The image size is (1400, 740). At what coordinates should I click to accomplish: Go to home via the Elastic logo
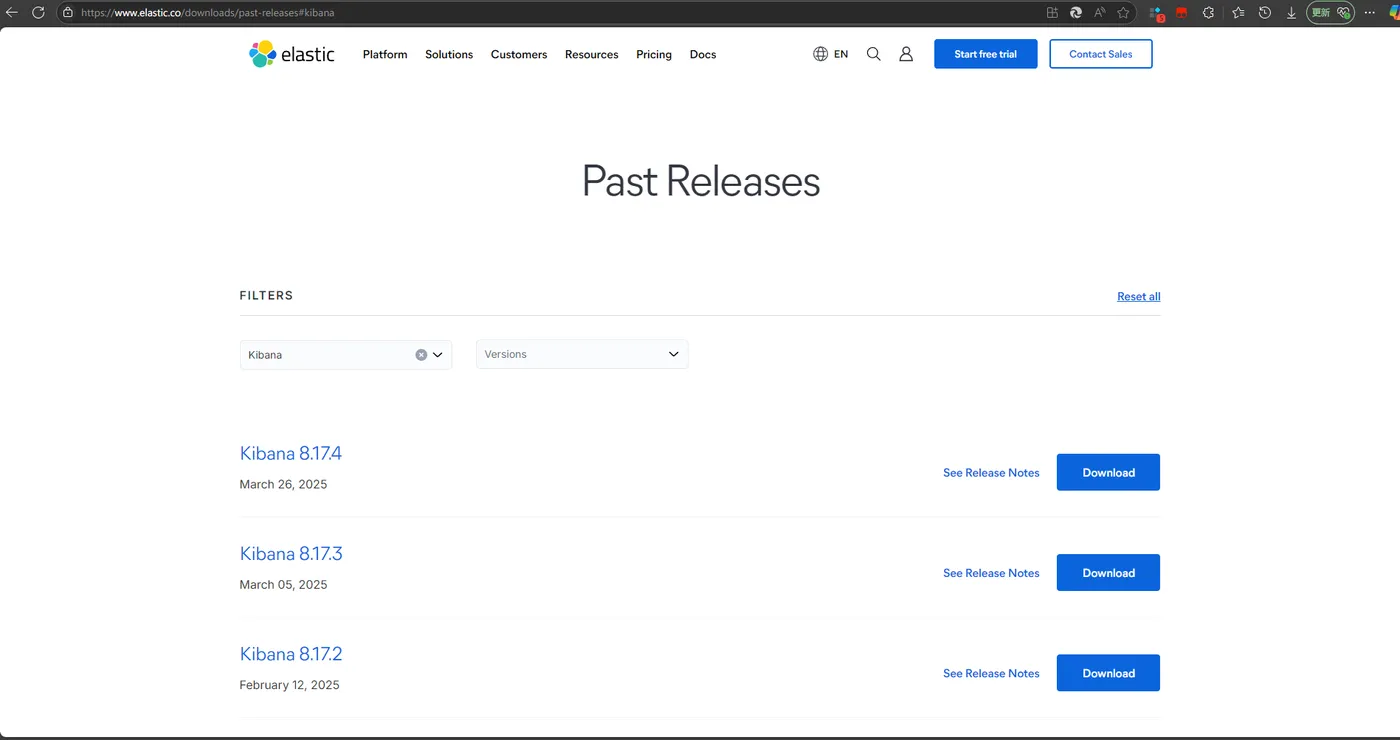click(x=292, y=54)
